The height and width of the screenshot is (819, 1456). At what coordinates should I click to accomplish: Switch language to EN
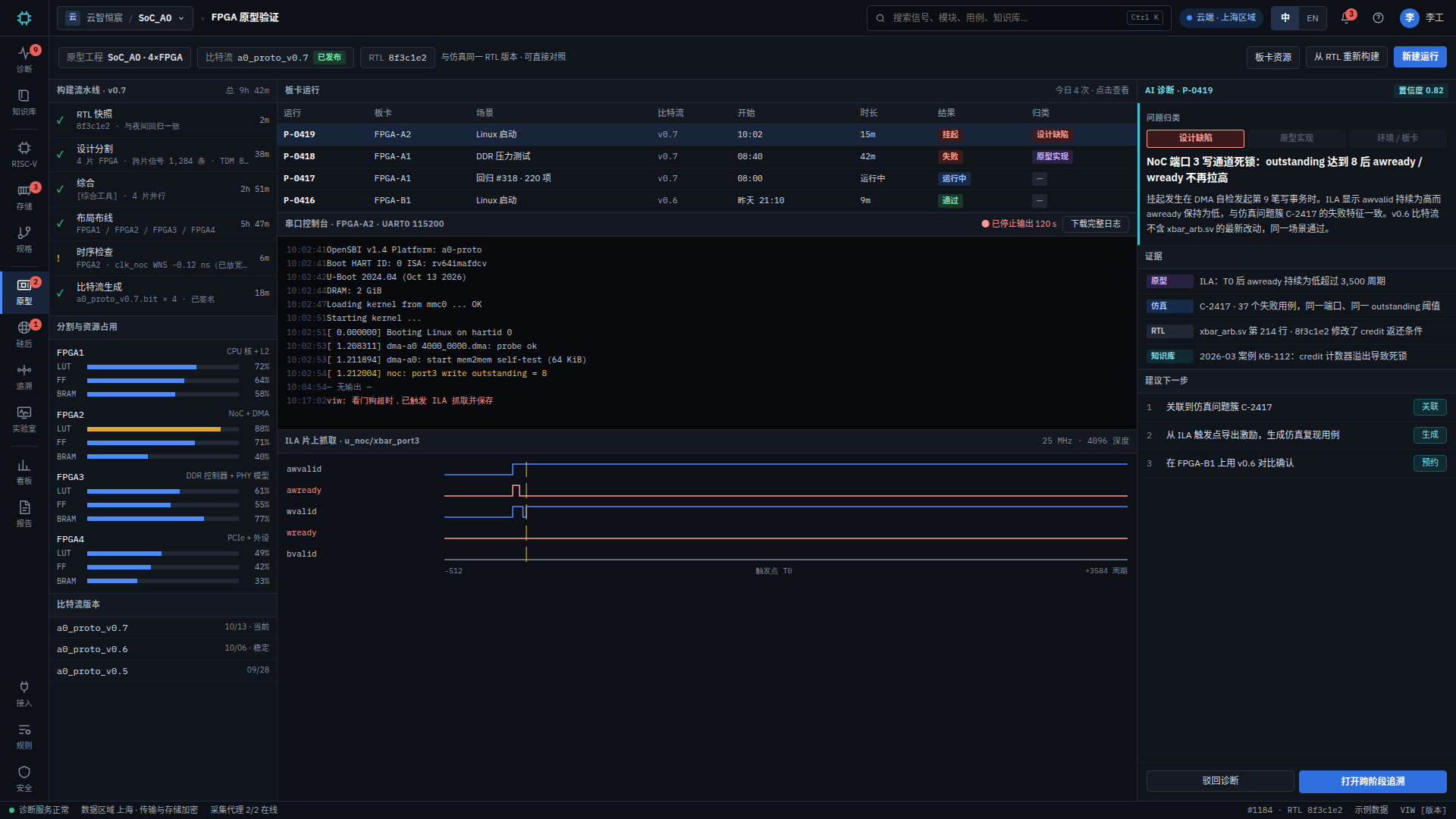(x=1313, y=17)
